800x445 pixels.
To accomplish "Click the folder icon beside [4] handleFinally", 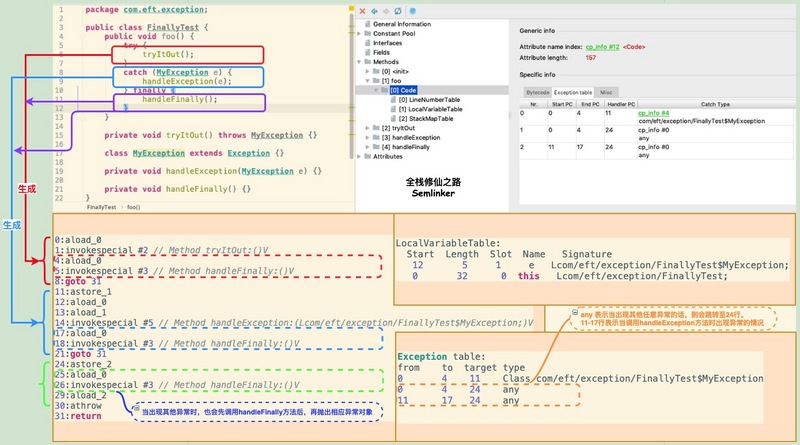I will click(376, 147).
